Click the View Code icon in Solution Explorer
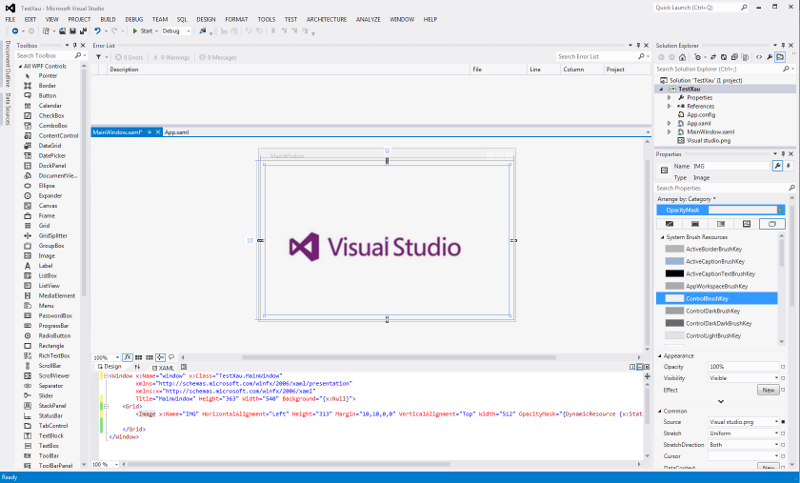This screenshot has width=800, height=483. coord(759,57)
